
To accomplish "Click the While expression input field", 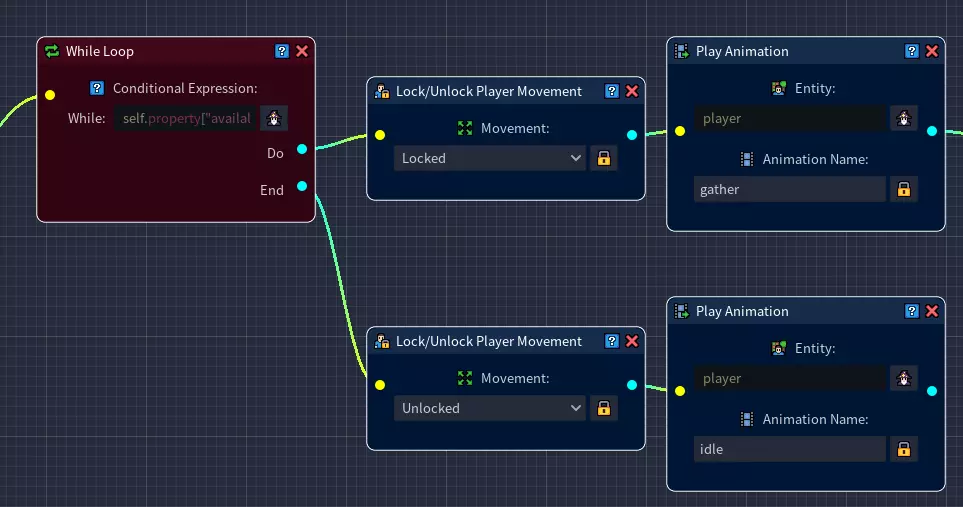I will pyautogui.click(x=185, y=118).
